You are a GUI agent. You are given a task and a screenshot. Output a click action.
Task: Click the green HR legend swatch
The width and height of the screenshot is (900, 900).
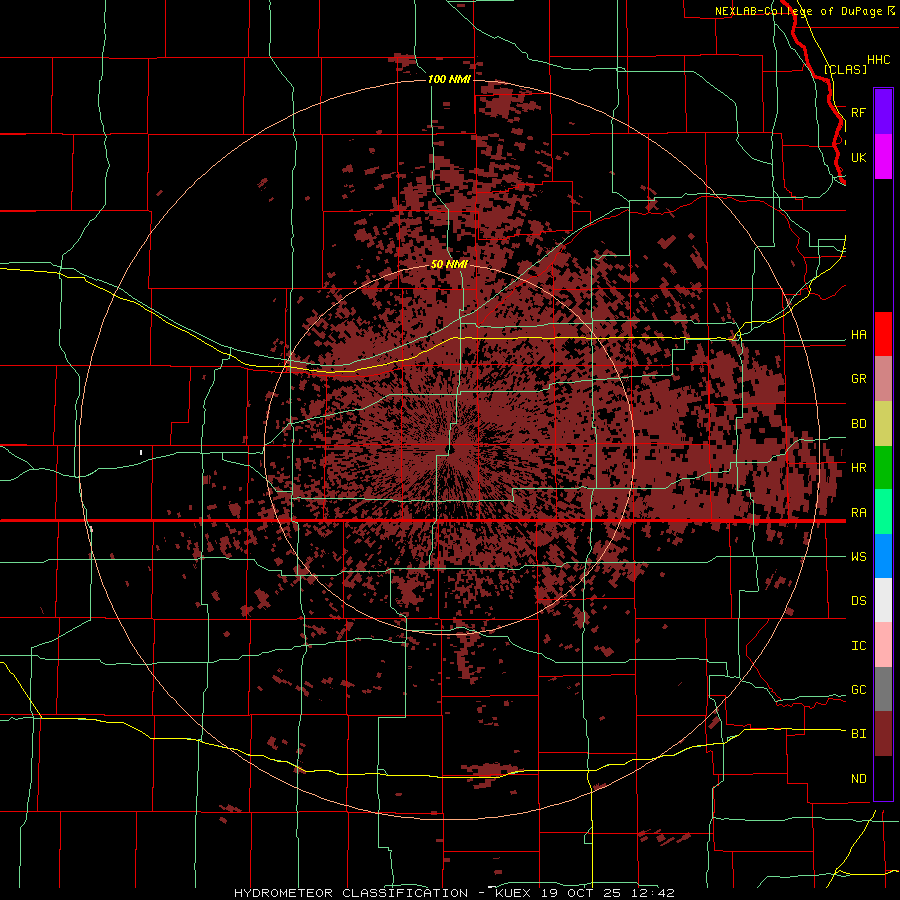click(x=883, y=468)
